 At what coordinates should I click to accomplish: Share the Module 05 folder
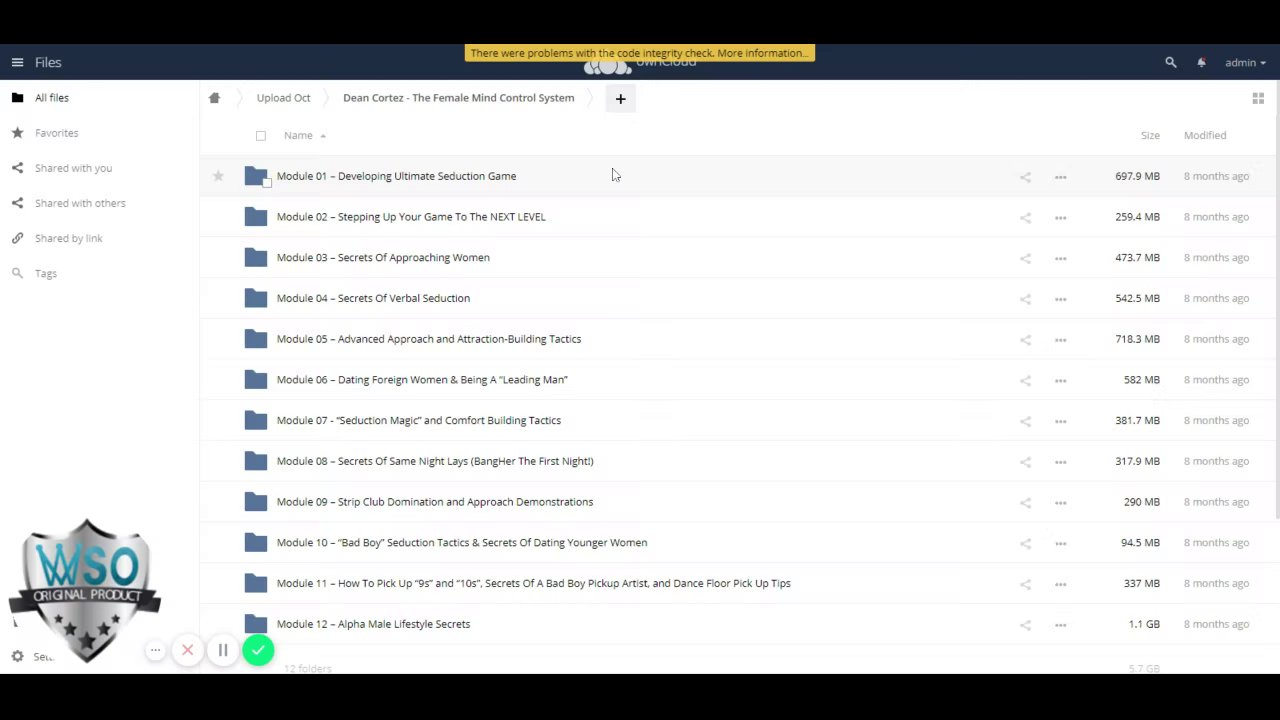(1025, 340)
